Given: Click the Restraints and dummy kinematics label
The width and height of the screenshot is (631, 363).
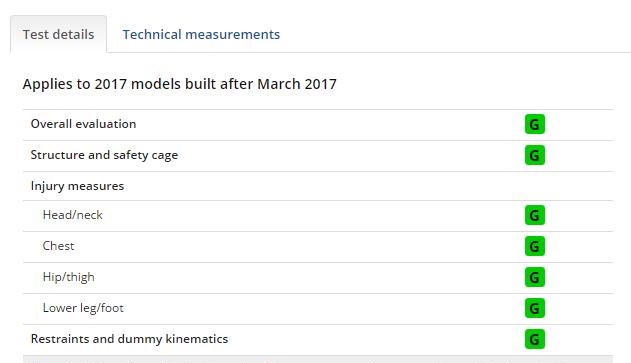Looking at the screenshot, I should click(129, 339).
